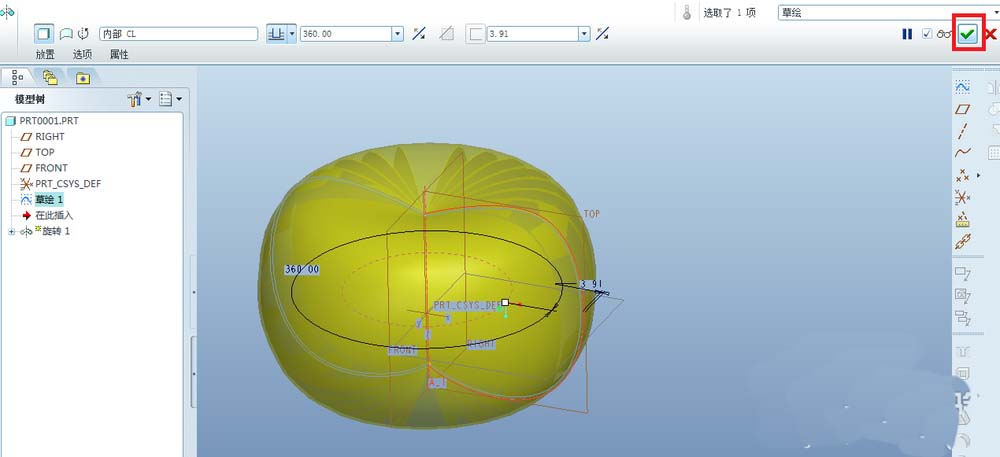
Task: Open the 放置 placement panel
Action: click(45, 55)
